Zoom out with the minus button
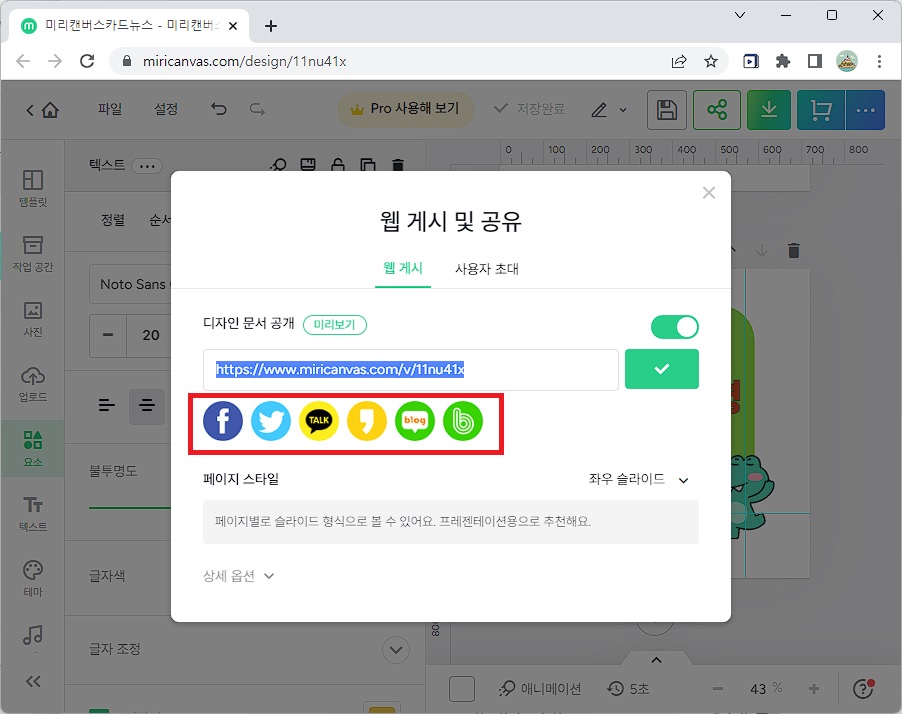This screenshot has height=714, width=902. [x=717, y=689]
